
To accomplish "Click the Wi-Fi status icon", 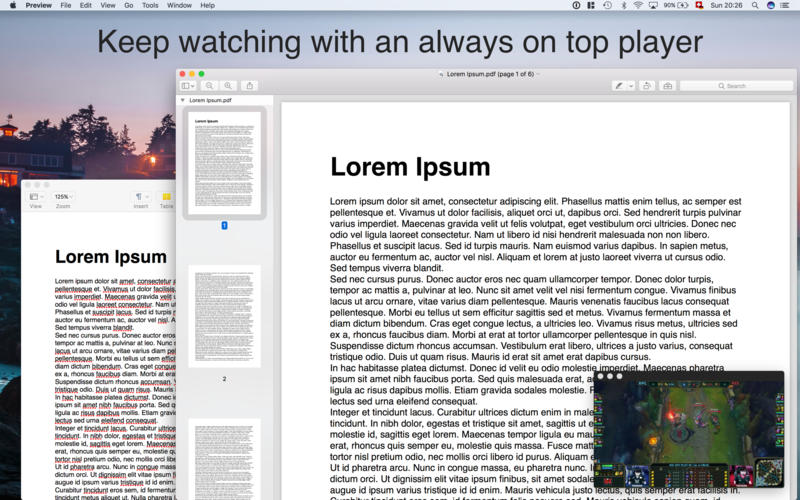I will pyautogui.click(x=639, y=5).
